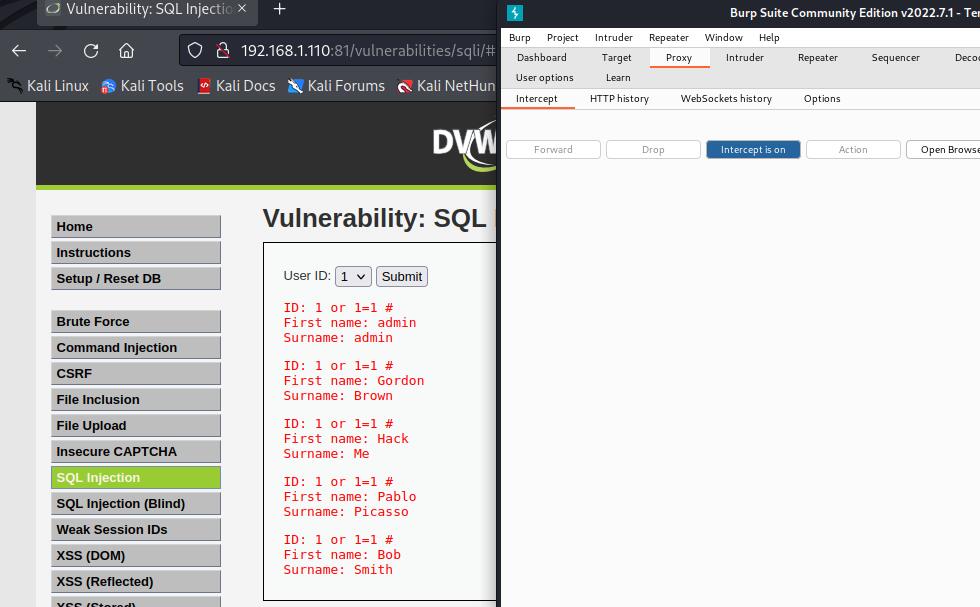Screen dimensions: 980x607
Task: Open Setup / Reset DB page
Action: pyautogui.click(x=136, y=279)
